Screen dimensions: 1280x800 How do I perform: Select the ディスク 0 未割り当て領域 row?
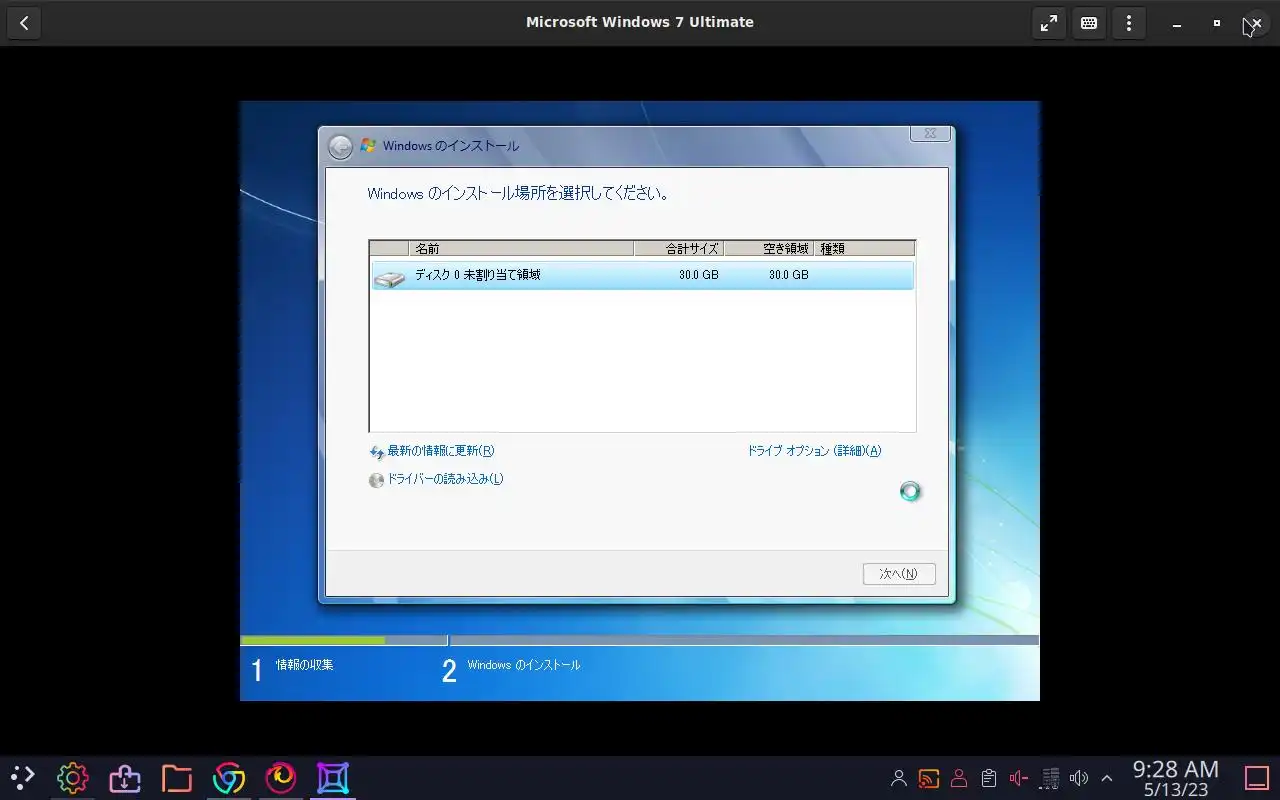(642, 275)
